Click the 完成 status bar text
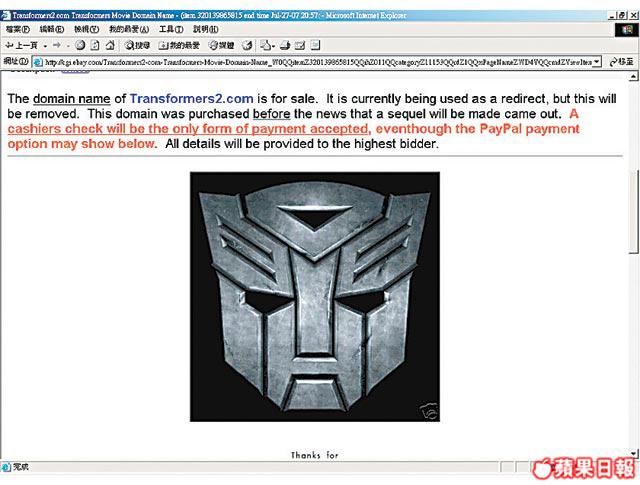This screenshot has width=640, height=485. 21,467
